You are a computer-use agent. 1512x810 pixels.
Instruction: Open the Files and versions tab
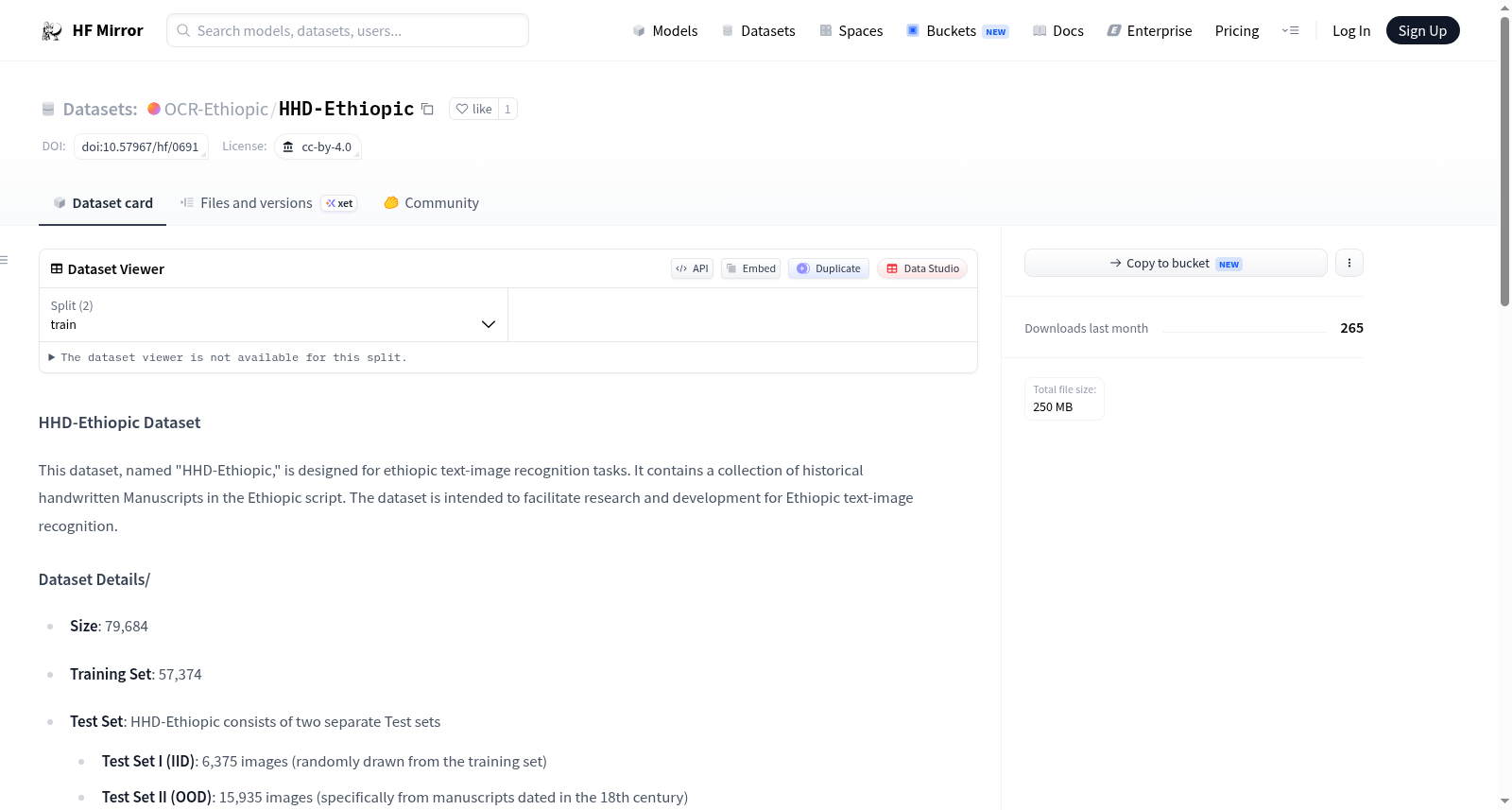coord(268,203)
